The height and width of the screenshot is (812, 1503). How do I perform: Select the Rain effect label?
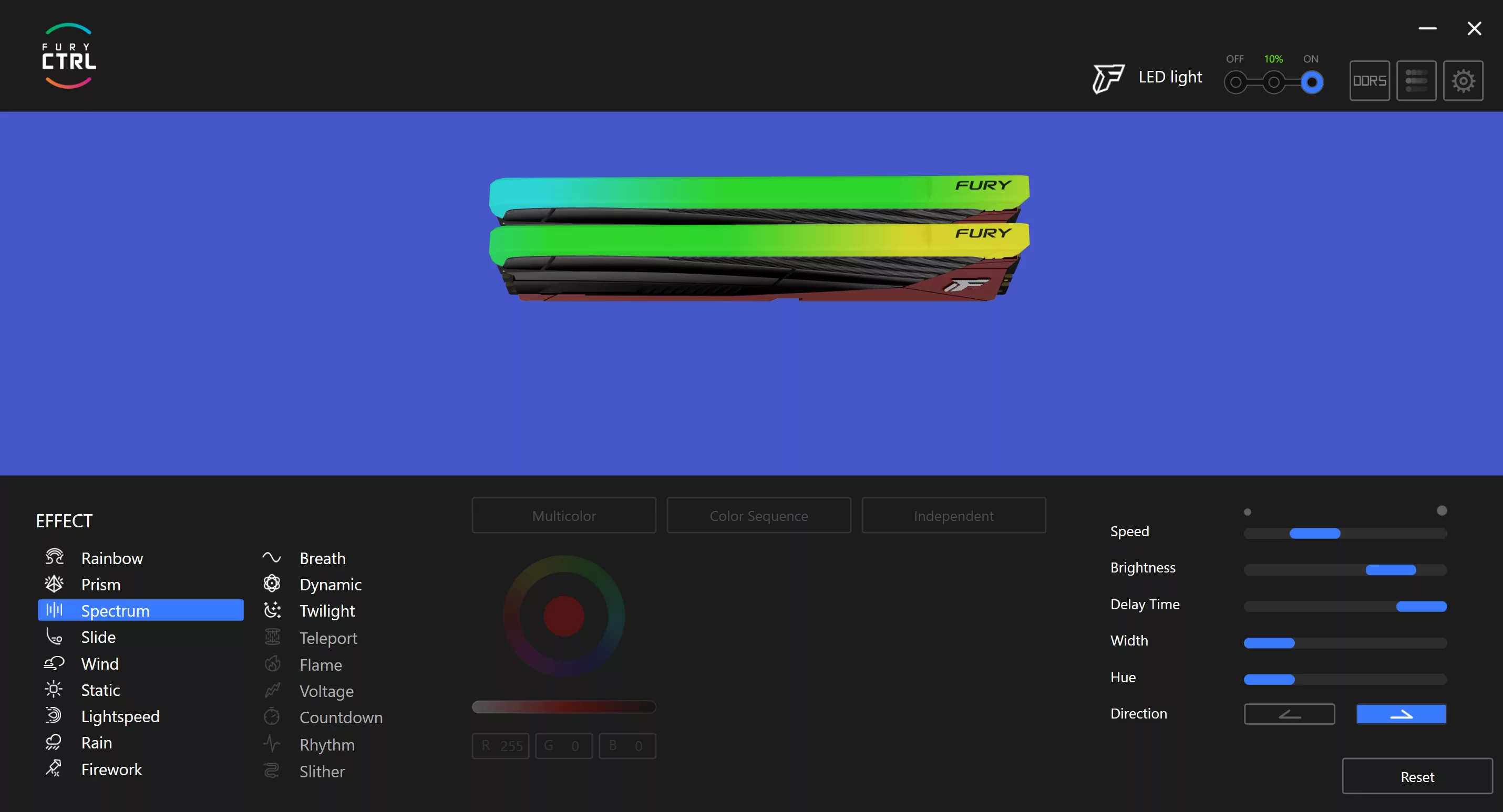(x=96, y=743)
